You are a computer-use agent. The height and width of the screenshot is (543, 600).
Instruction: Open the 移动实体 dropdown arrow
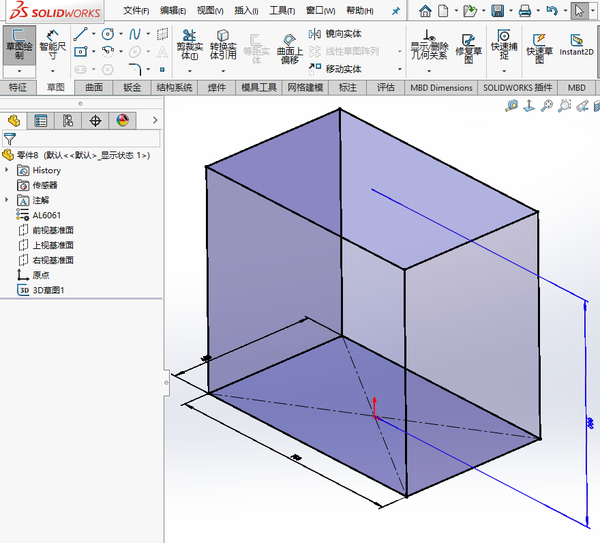[400, 69]
